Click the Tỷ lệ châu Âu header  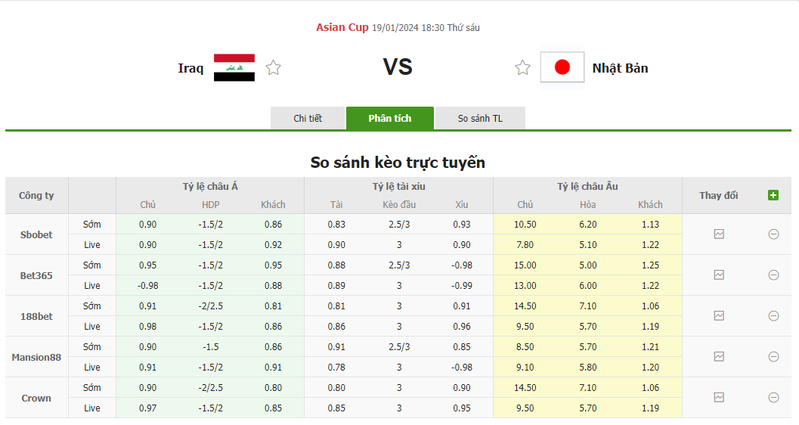pyautogui.click(x=588, y=187)
